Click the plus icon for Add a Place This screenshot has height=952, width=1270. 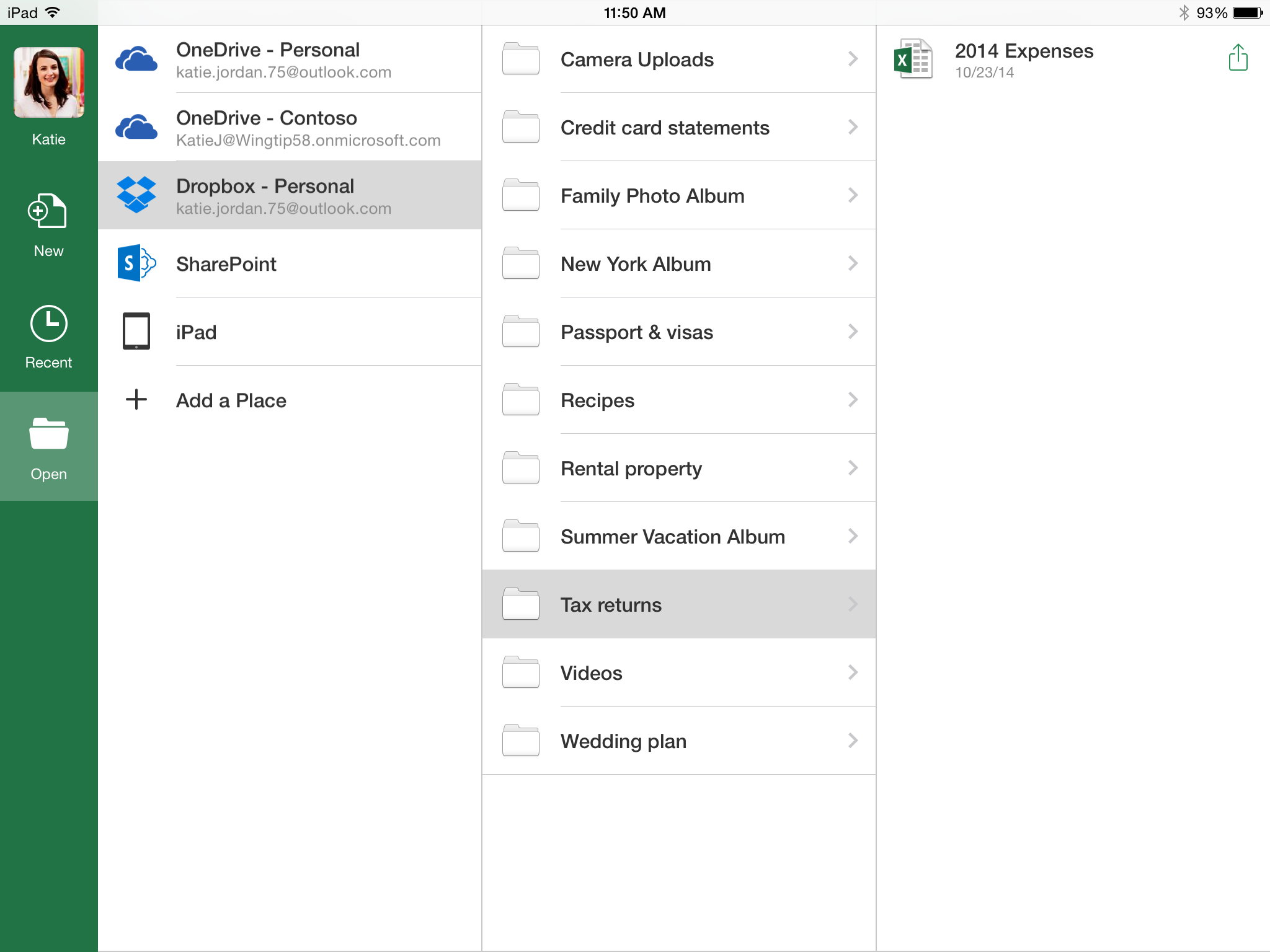click(x=136, y=399)
